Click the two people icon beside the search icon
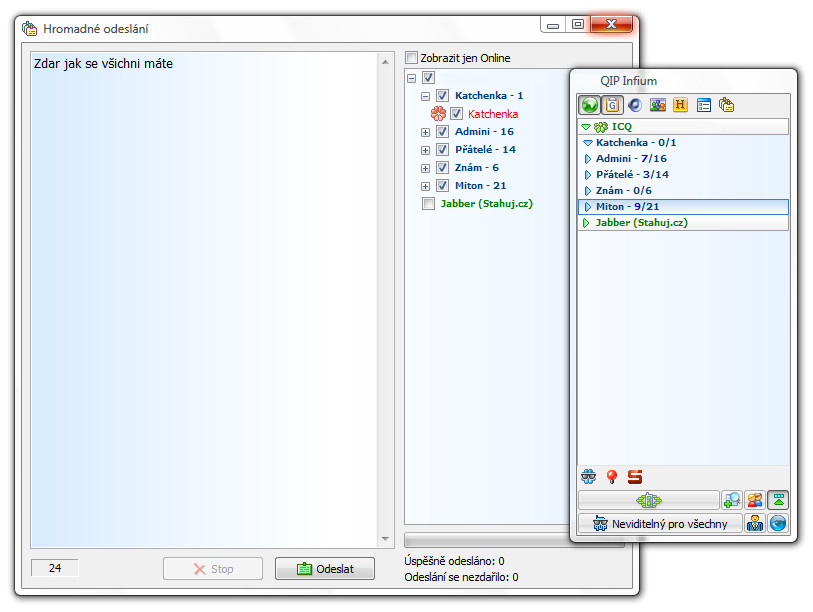Screen dimensions: 813x612 [755, 500]
